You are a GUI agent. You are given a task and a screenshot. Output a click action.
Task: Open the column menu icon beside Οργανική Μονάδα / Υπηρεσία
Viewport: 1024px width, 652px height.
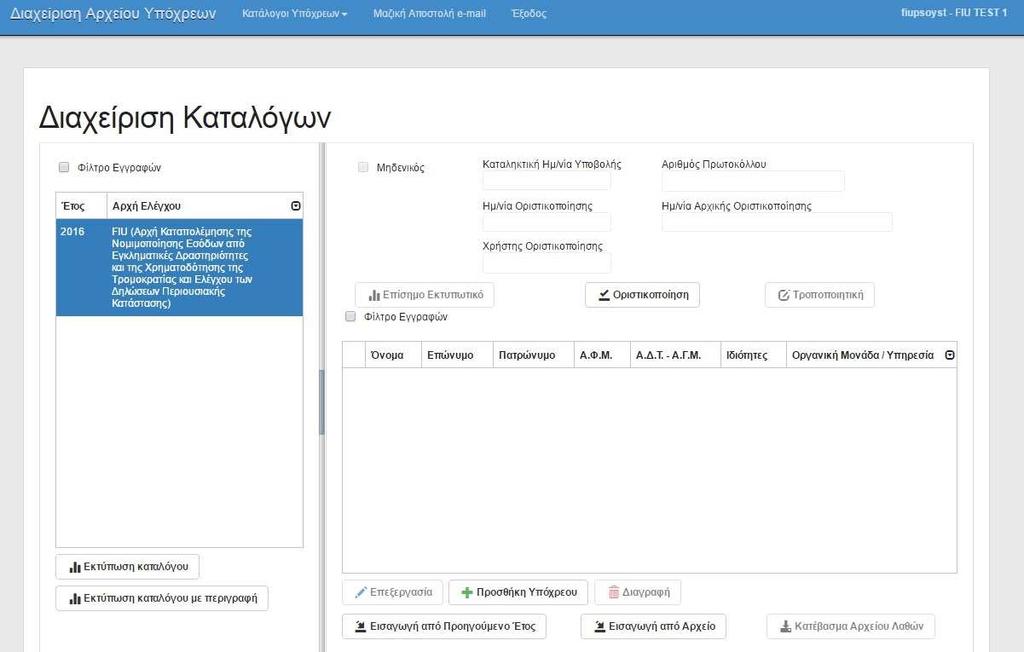pyautogui.click(x=950, y=355)
